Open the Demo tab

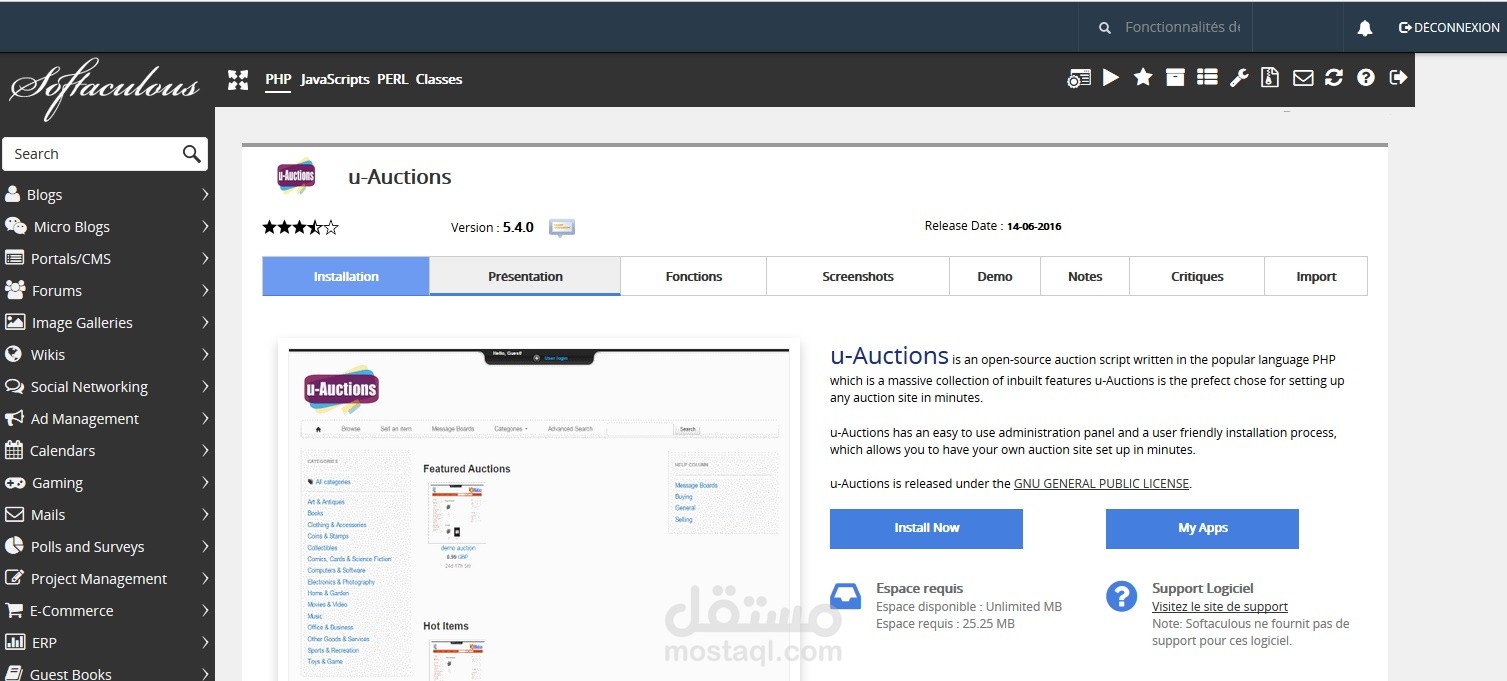pyautogui.click(x=995, y=276)
